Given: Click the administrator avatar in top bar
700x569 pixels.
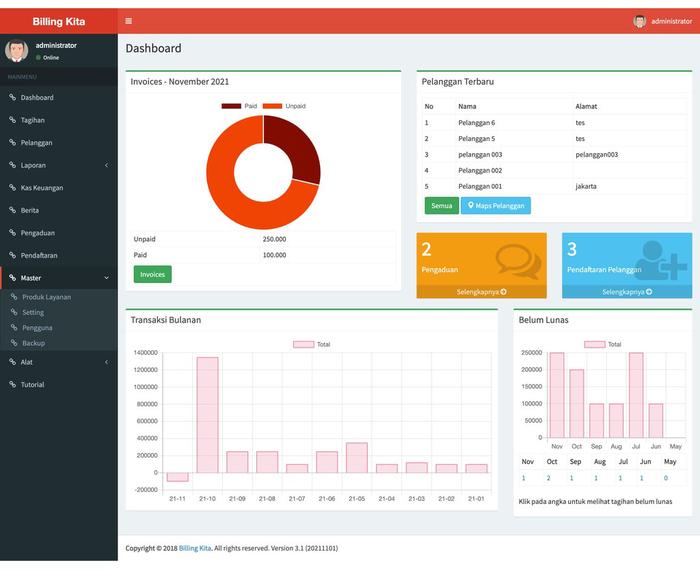Looking at the screenshot, I should click(639, 21).
